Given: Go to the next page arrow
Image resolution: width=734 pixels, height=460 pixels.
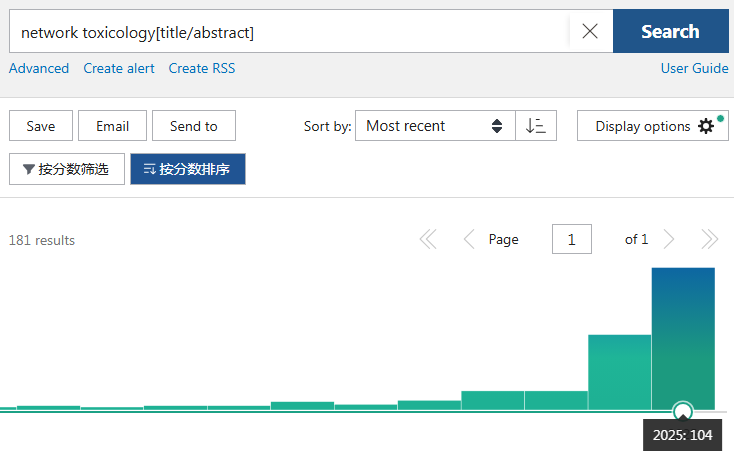Looking at the screenshot, I should [x=669, y=239].
